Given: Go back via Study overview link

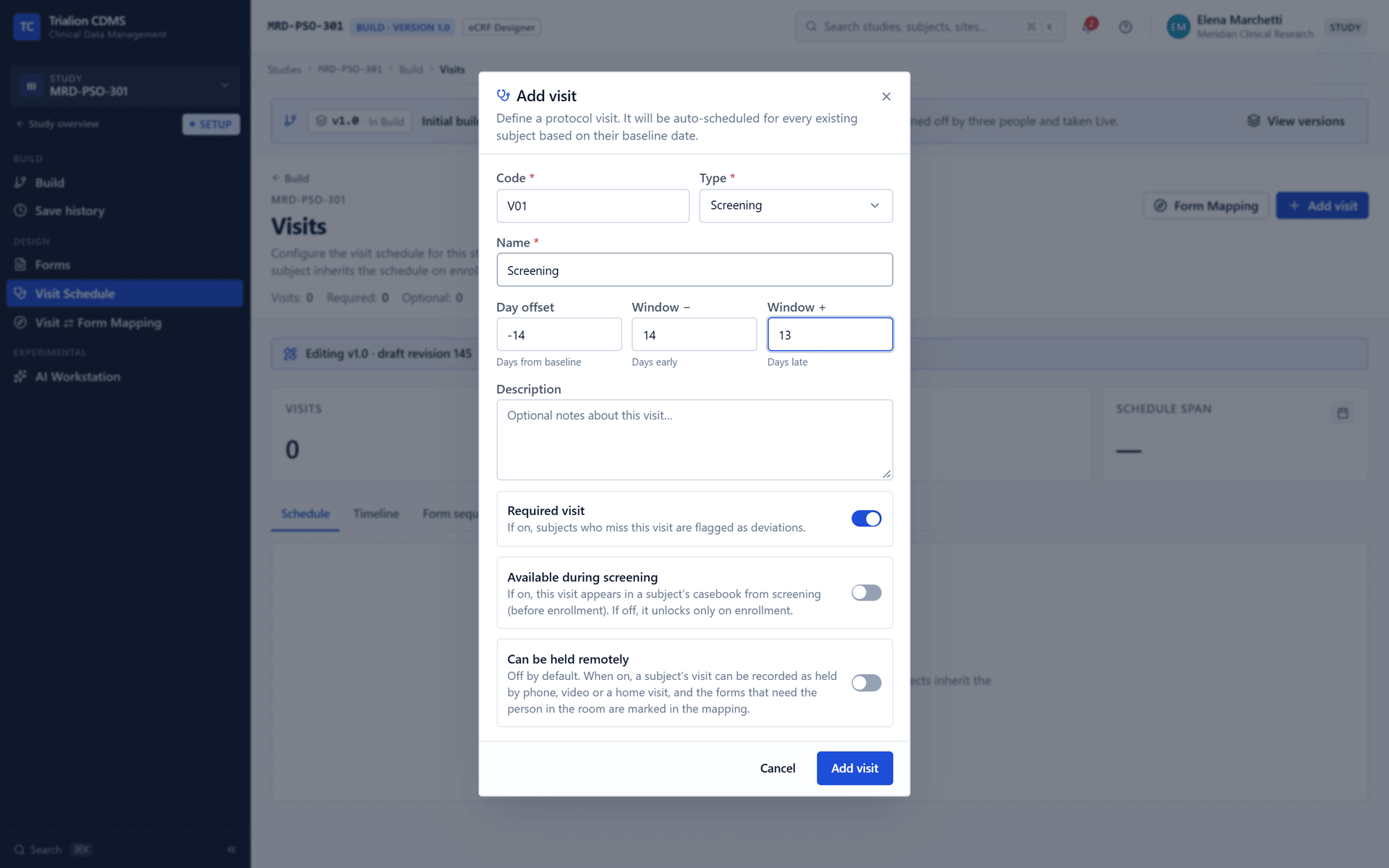Looking at the screenshot, I should pos(58,124).
